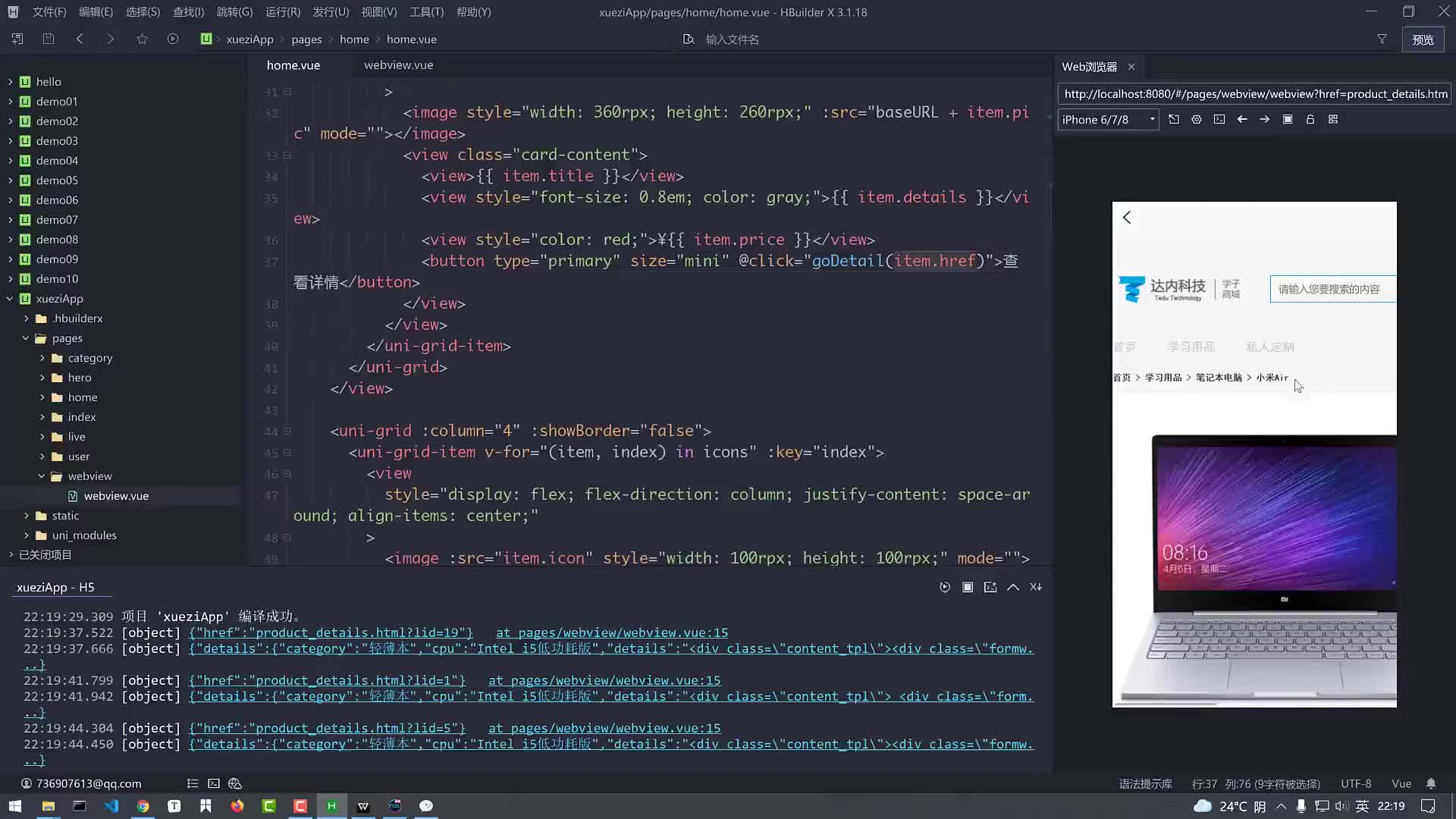1456x819 pixels.
Task: Click the 输入文件名 search field
Action: pyautogui.click(x=732, y=39)
